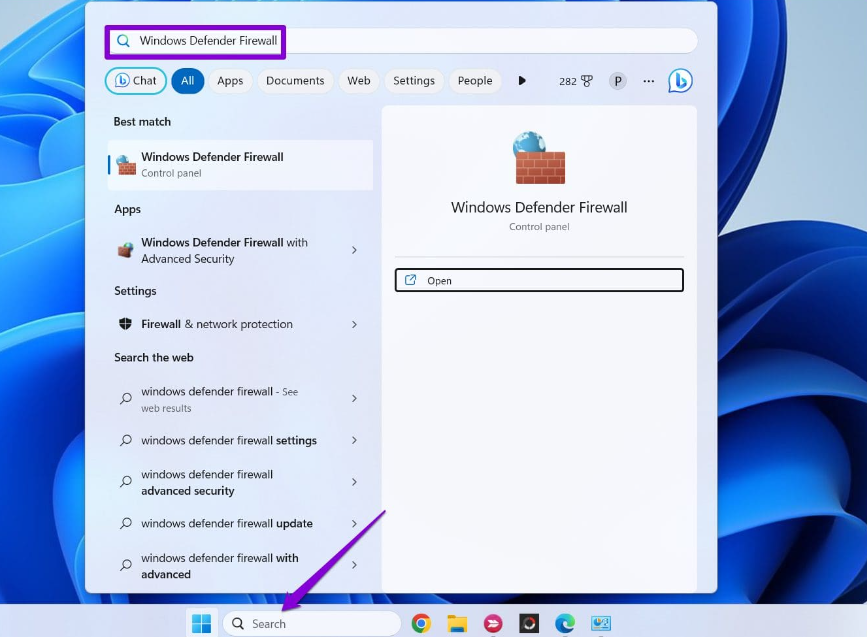The width and height of the screenshot is (867, 637).
Task: Expand the 'windows defender firewall settings' chevron
Action: tap(354, 440)
